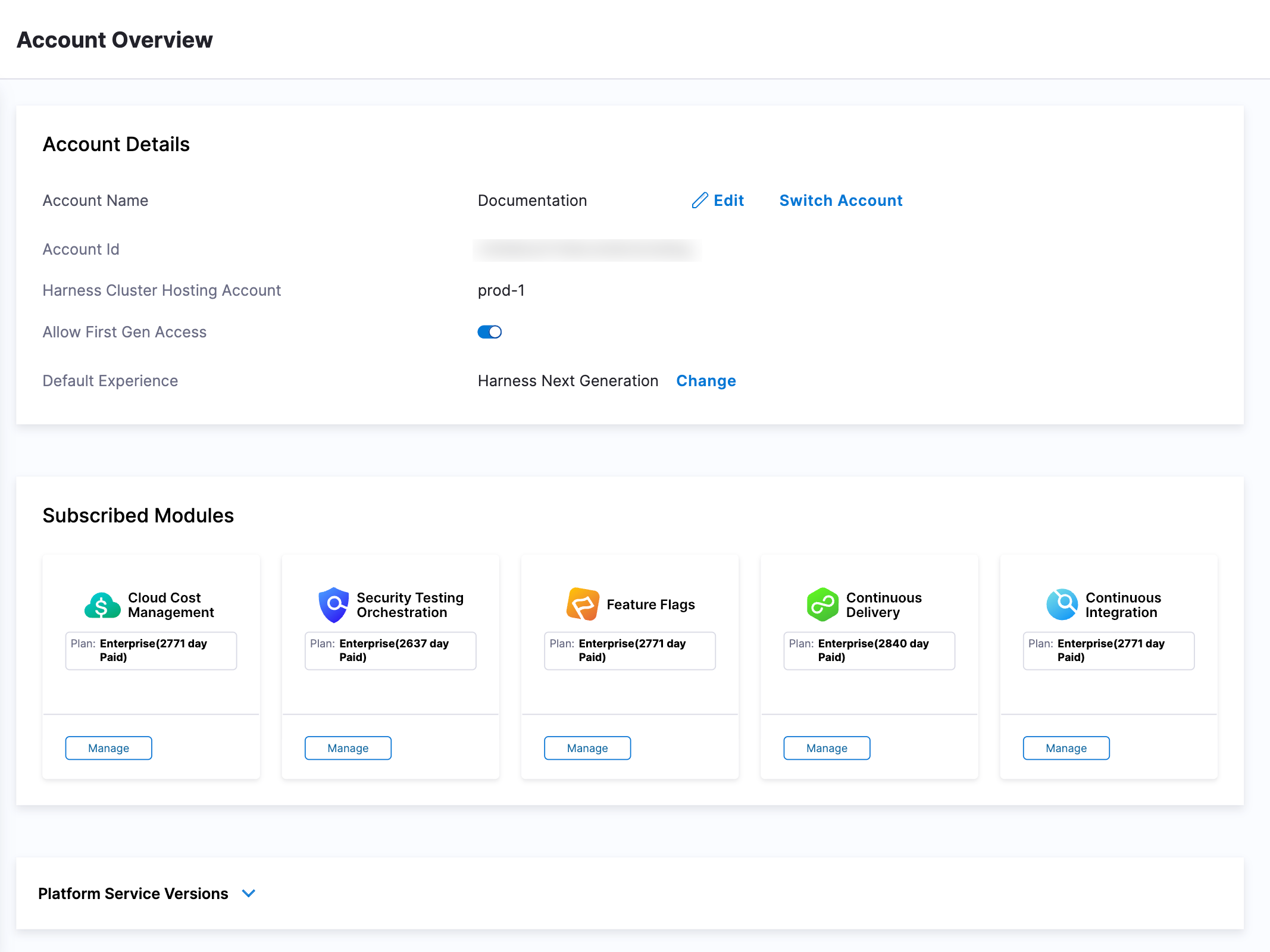Click Manage on Continuous Integration card
Screen dimensions: 1270x952
[x=1066, y=748]
